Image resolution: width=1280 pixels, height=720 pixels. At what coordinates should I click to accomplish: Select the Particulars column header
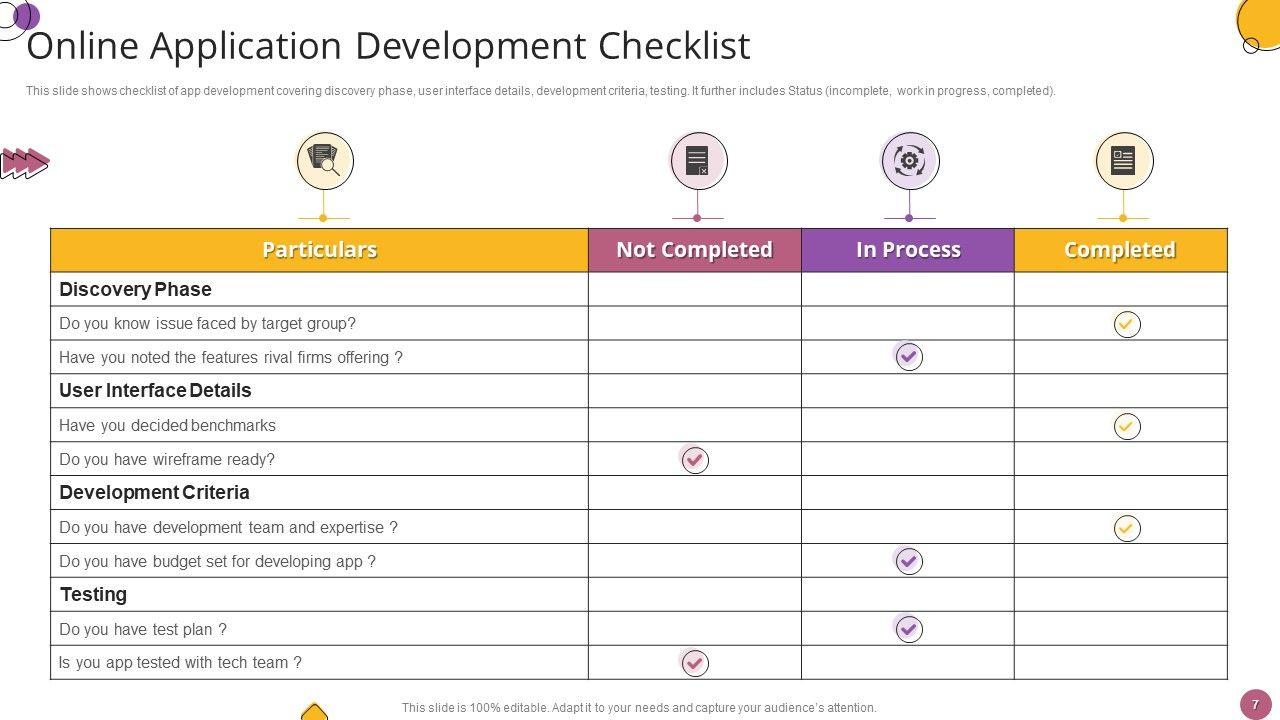tap(319, 250)
